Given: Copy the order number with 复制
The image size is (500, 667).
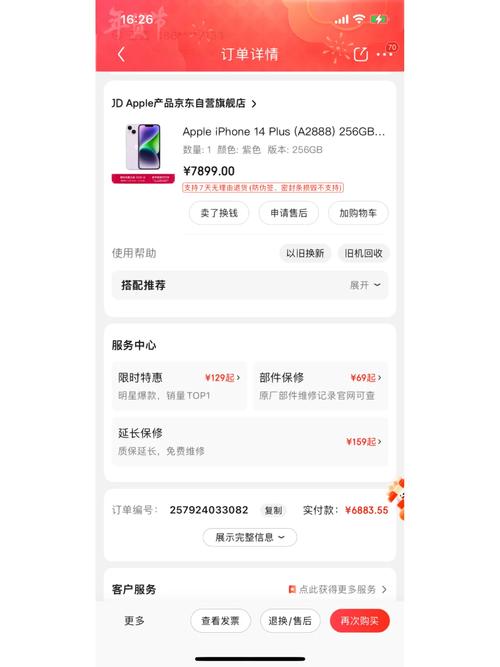Looking at the screenshot, I should [273, 510].
